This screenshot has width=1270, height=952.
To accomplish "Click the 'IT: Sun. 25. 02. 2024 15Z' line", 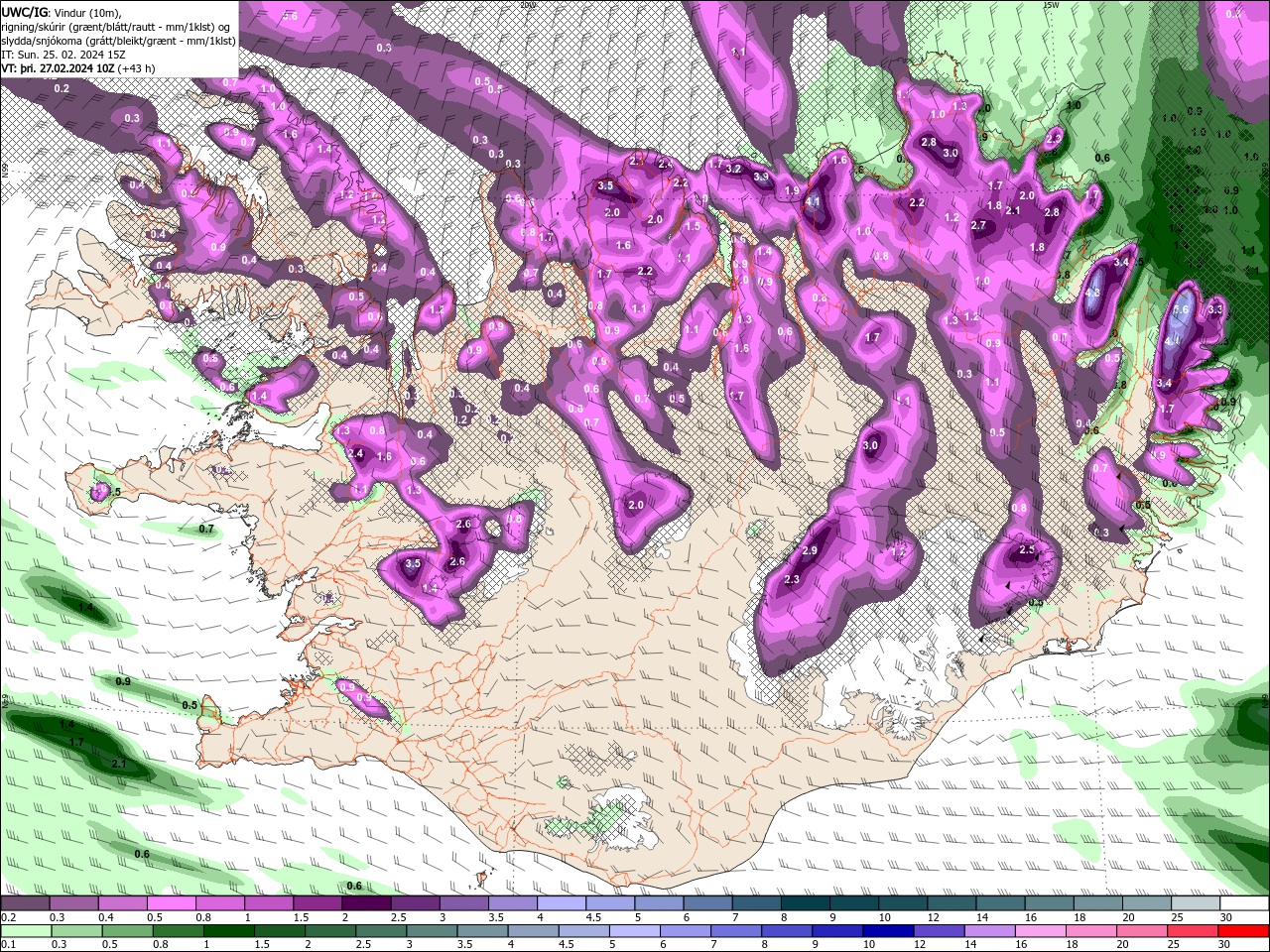I will pos(63,55).
